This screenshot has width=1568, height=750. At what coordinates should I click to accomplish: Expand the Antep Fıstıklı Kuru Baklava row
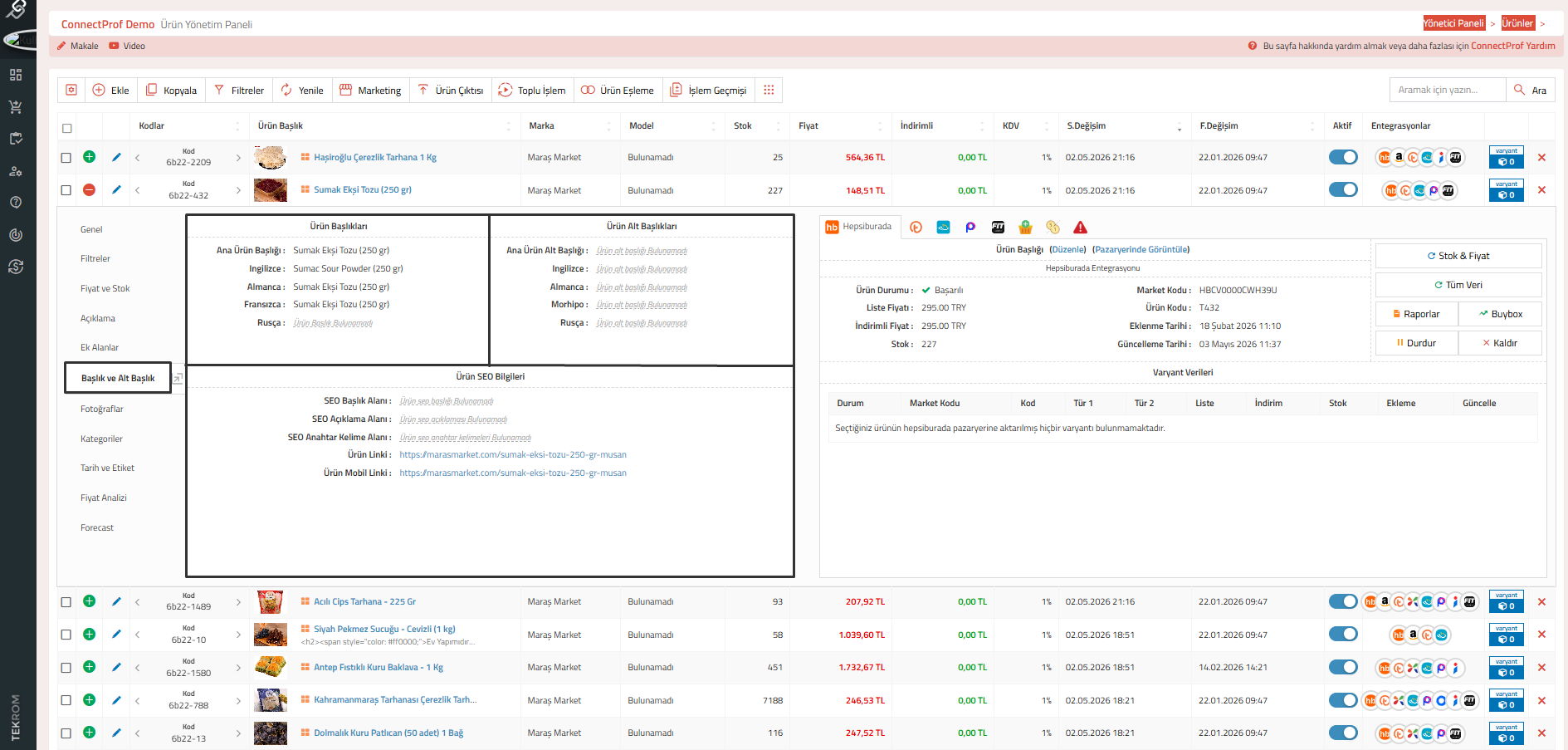[x=89, y=666]
